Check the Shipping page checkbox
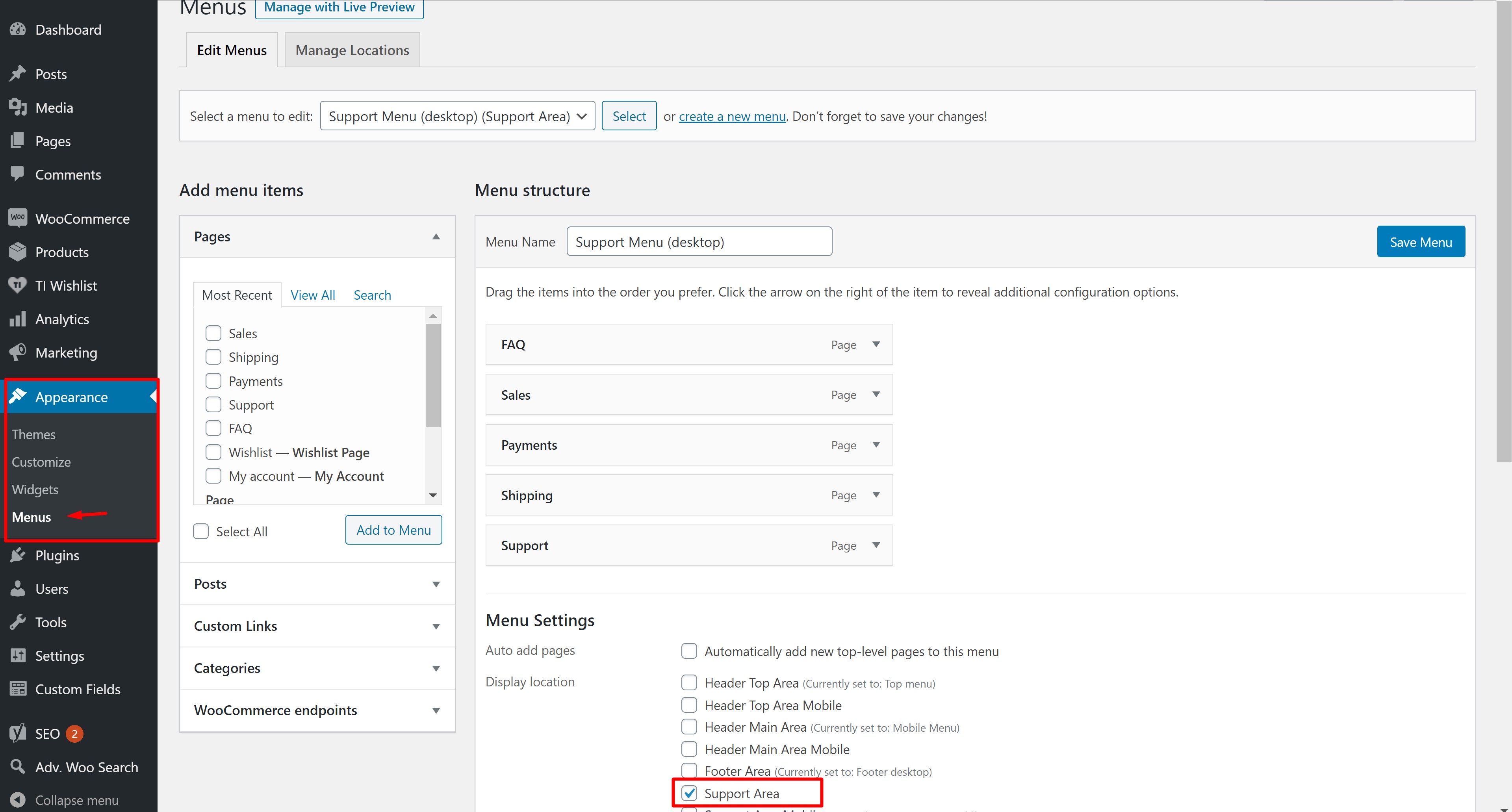1512x812 pixels. pyautogui.click(x=213, y=357)
